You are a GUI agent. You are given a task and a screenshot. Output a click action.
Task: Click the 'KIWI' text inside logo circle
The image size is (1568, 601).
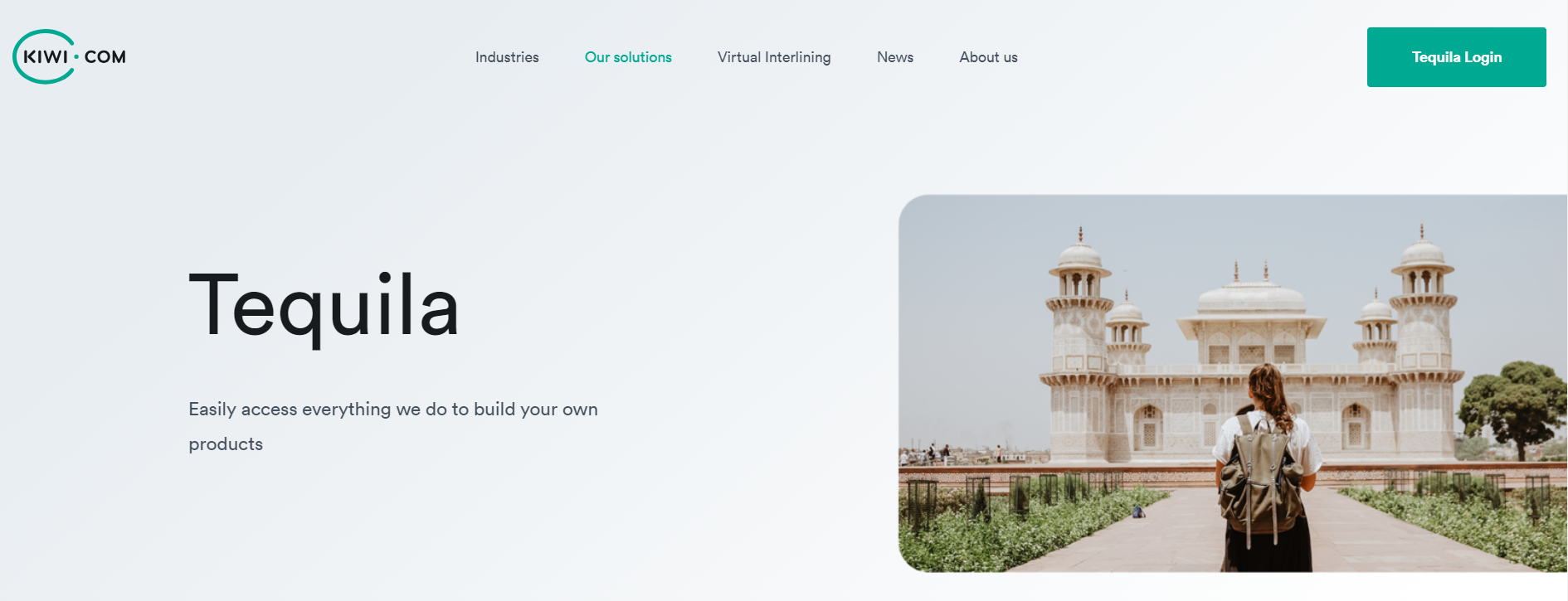(x=46, y=57)
